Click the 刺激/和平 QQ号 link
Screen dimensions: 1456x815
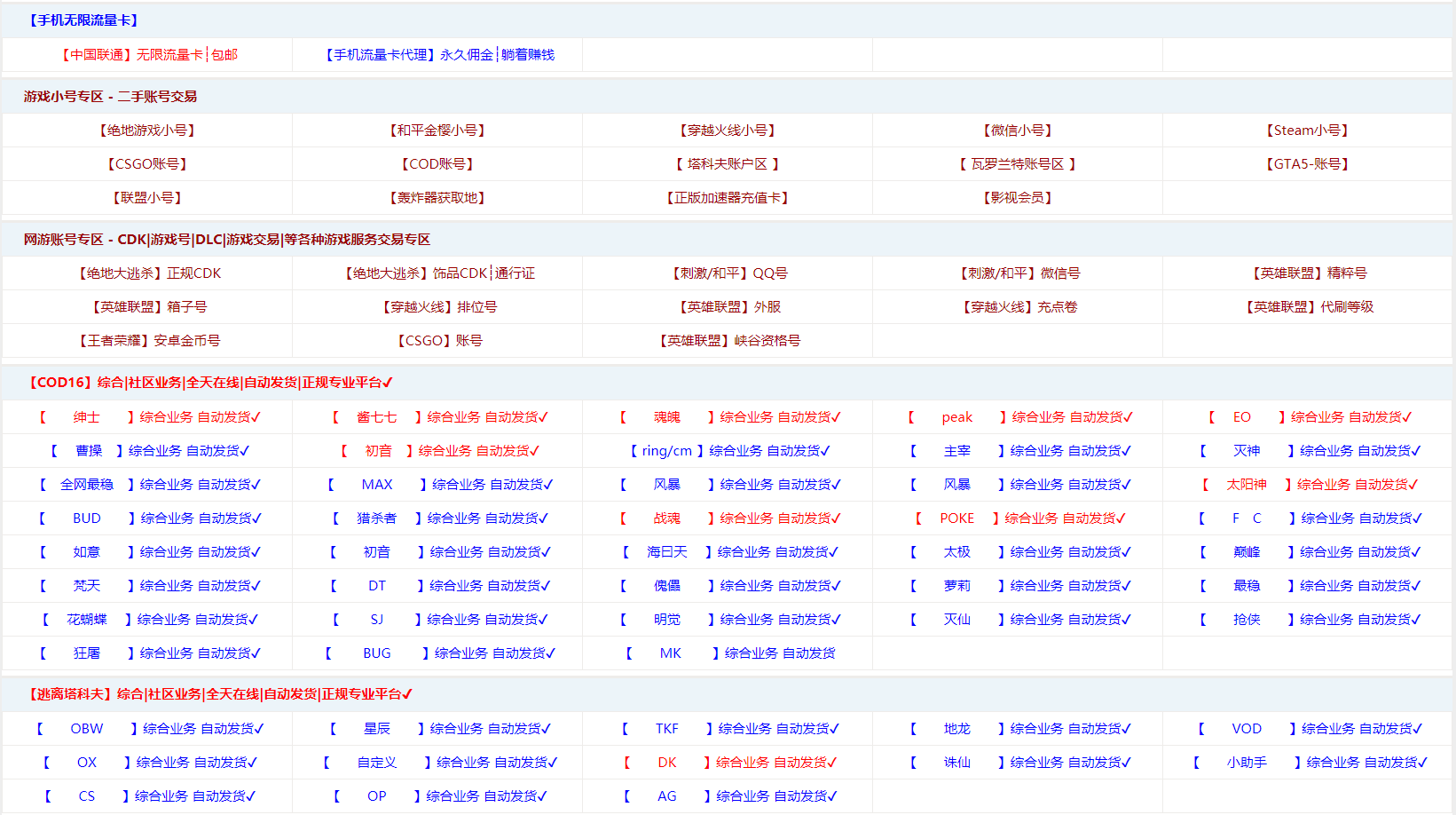[728, 273]
